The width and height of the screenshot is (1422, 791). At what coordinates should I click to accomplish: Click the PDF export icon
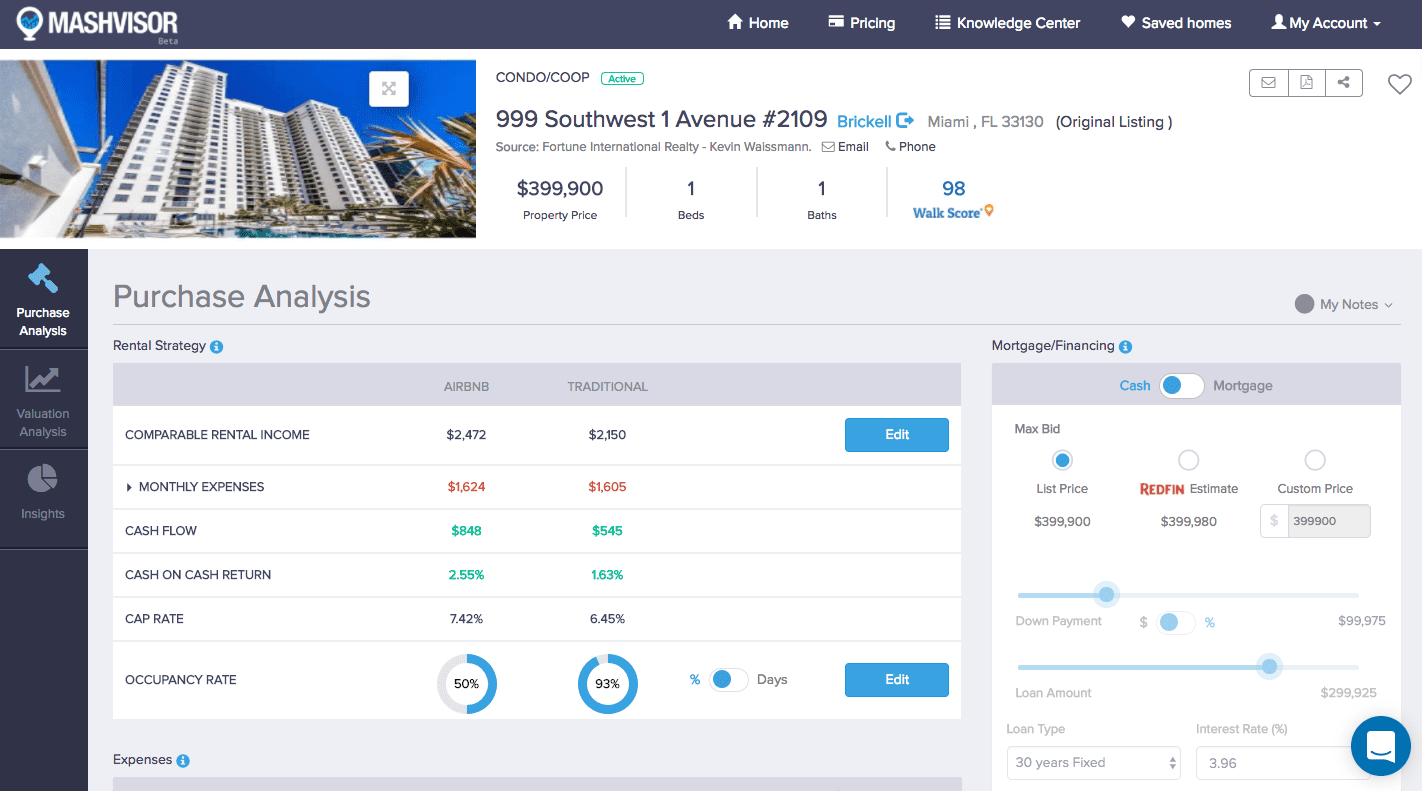pyautogui.click(x=1306, y=83)
